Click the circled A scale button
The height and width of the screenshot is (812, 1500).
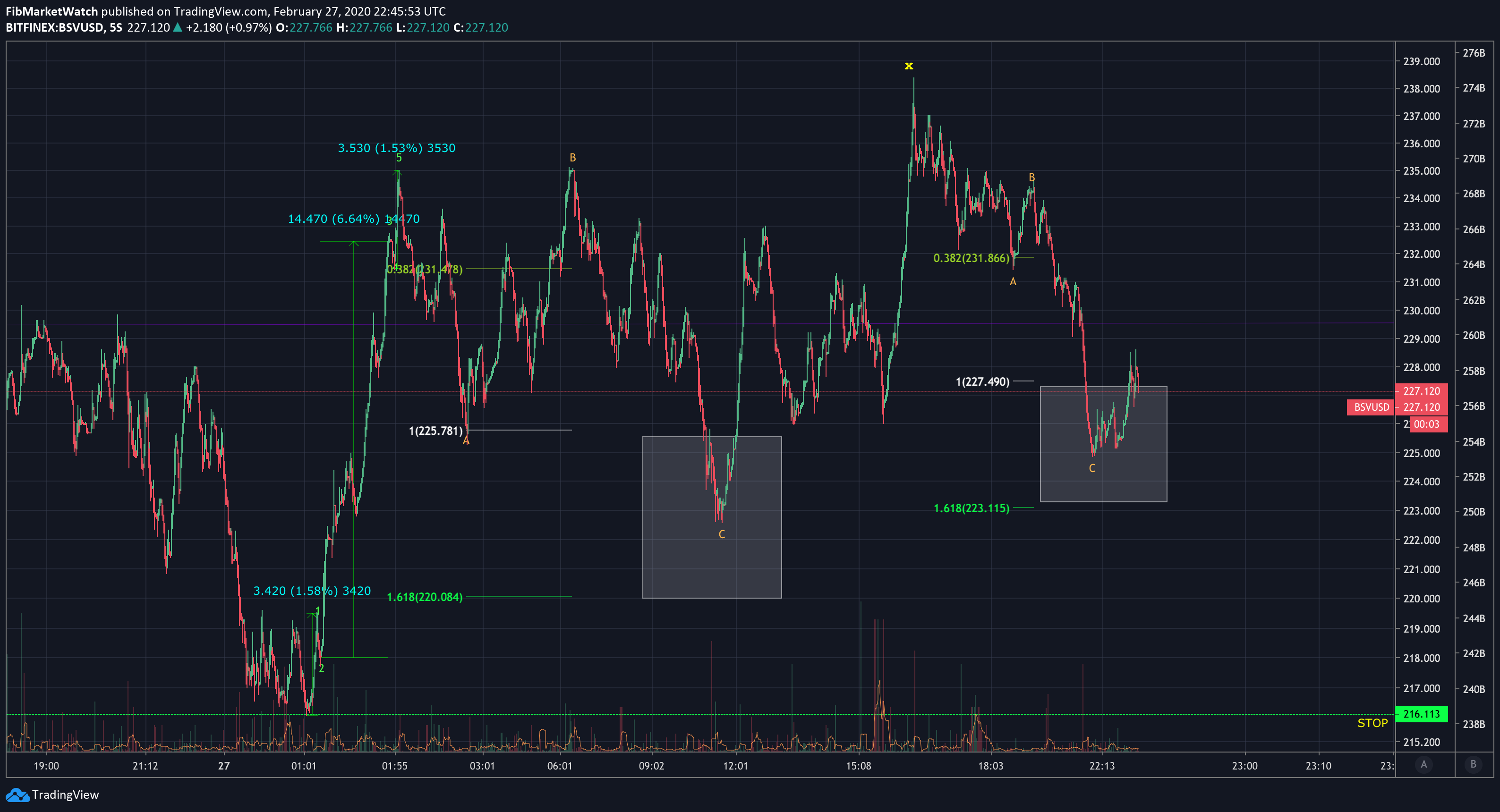click(1423, 764)
